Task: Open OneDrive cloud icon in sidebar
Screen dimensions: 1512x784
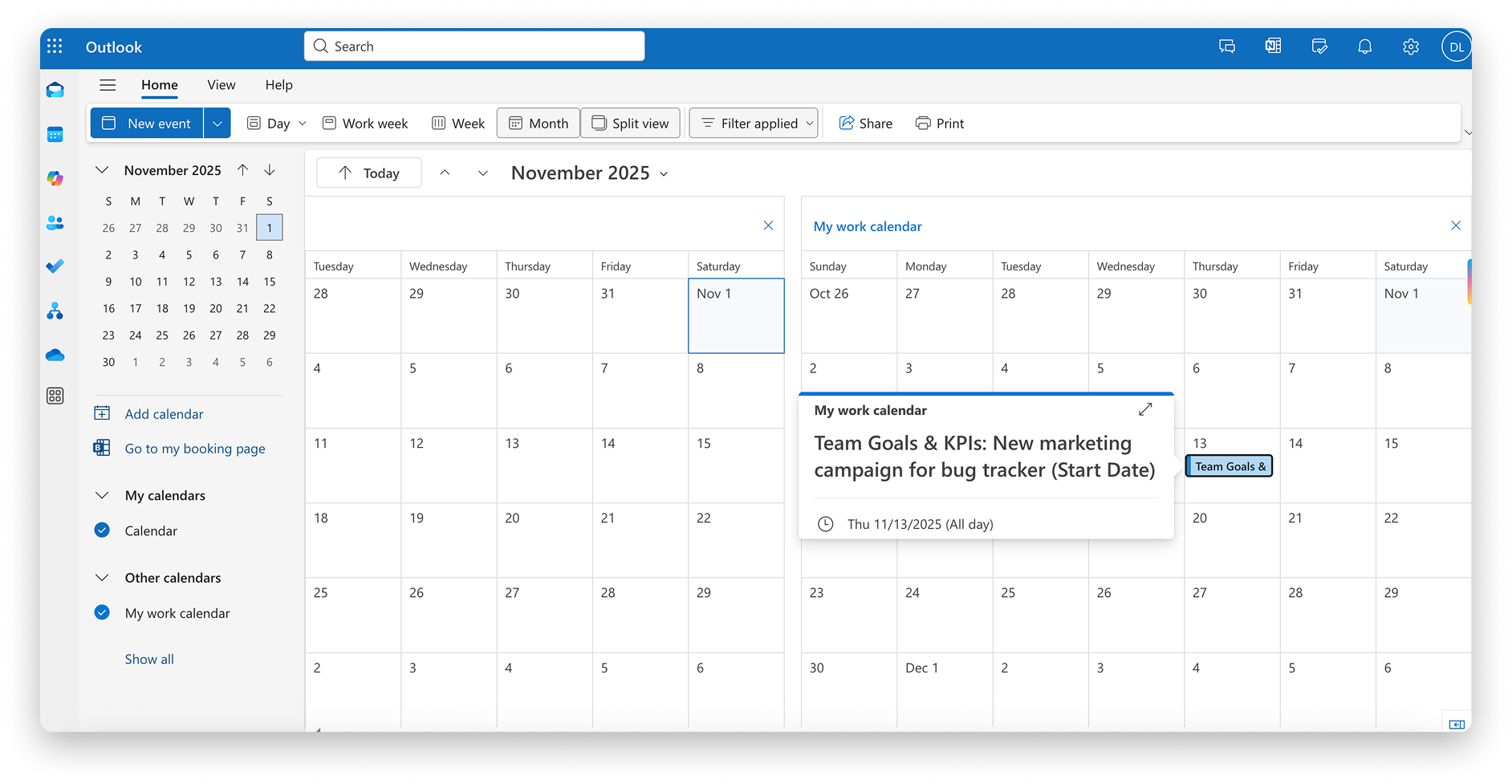Action: (x=55, y=355)
